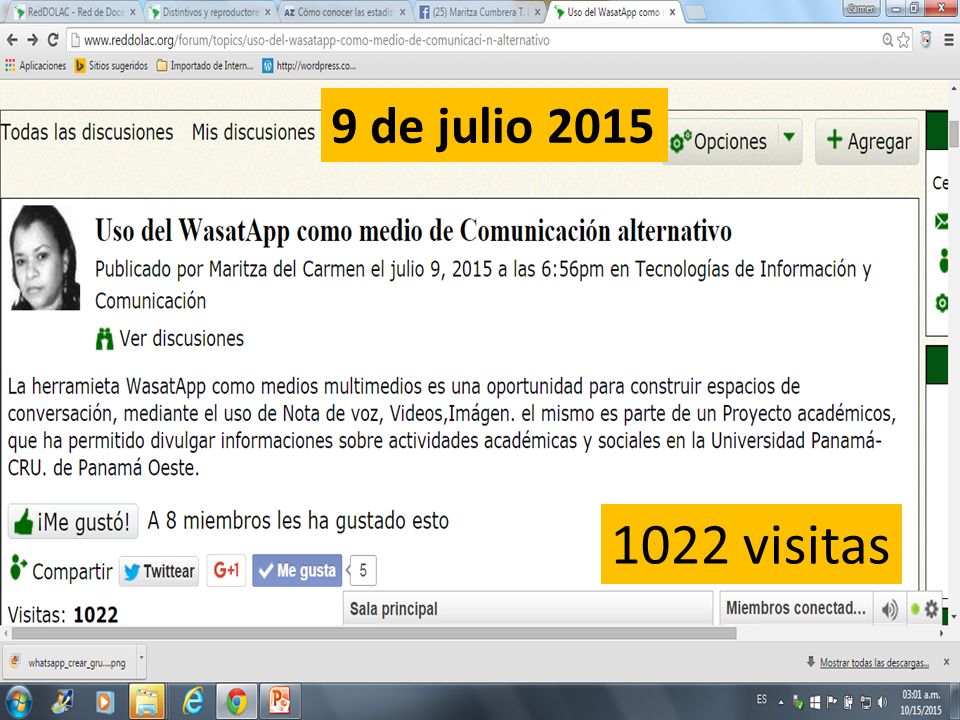Click the Agregar button

click(867, 141)
